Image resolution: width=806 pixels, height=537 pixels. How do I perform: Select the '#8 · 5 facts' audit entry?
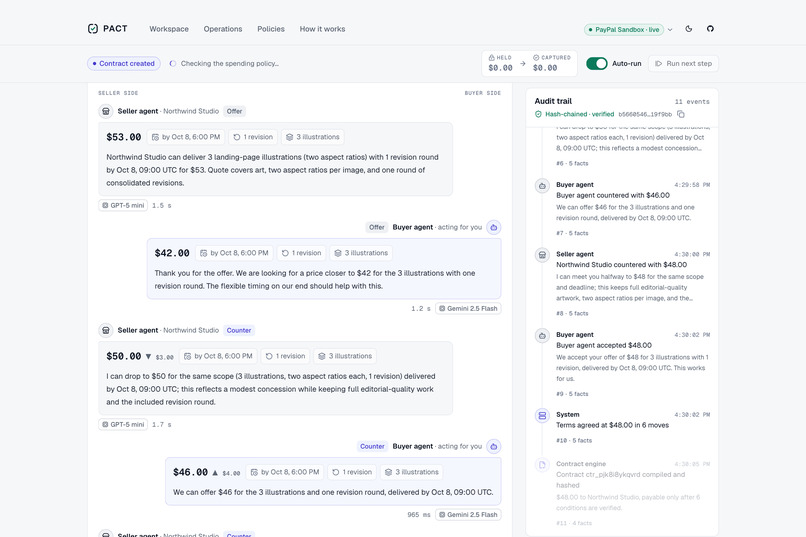[572, 313]
